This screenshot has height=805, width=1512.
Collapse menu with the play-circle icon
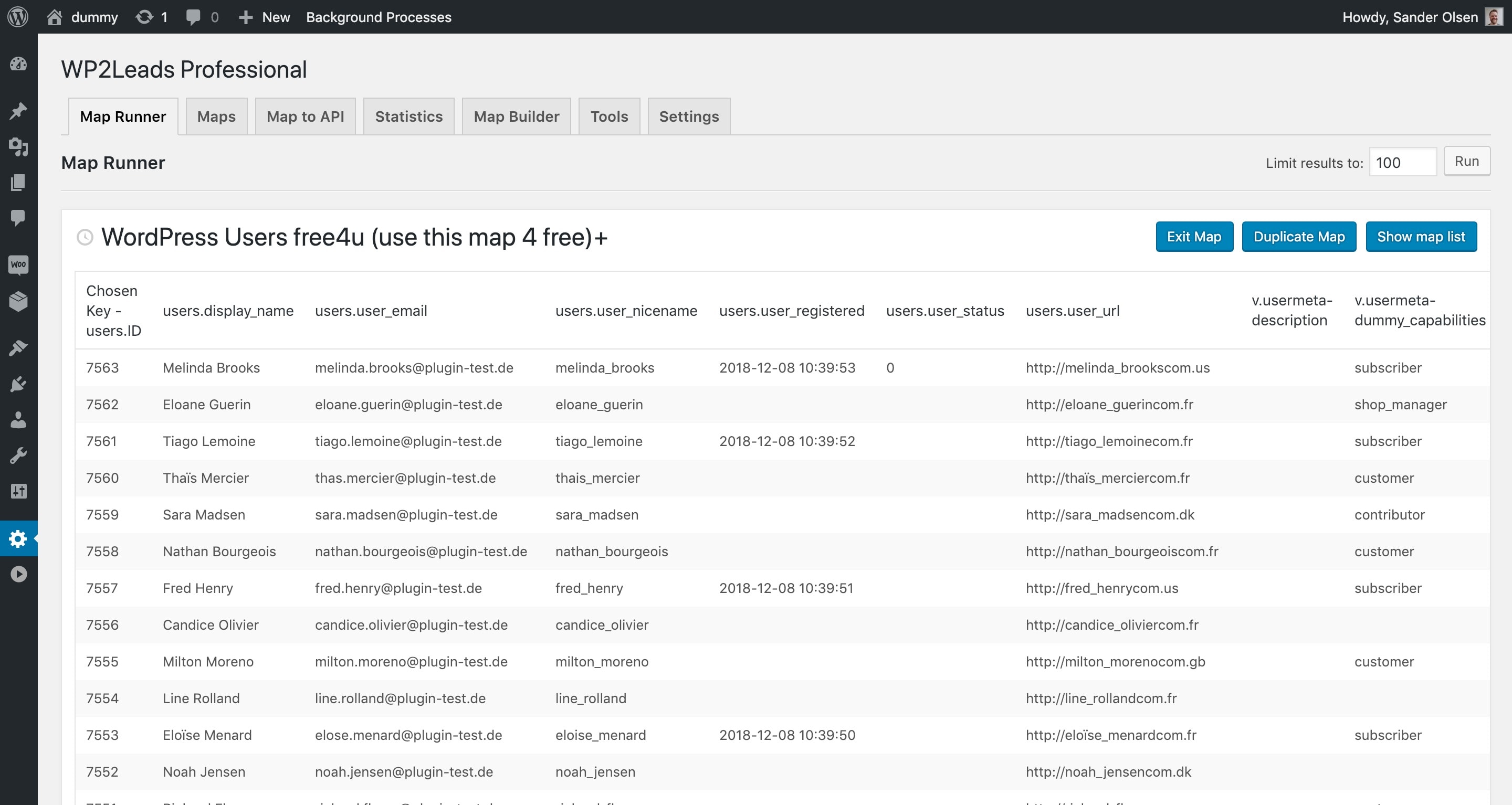coord(18,574)
